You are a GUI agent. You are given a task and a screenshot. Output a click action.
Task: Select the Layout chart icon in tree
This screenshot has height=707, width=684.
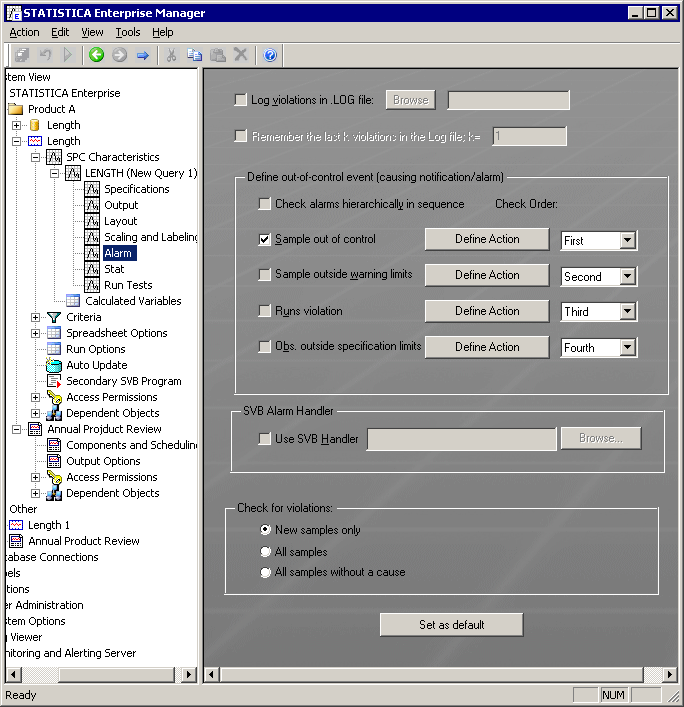pyautogui.click(x=92, y=221)
